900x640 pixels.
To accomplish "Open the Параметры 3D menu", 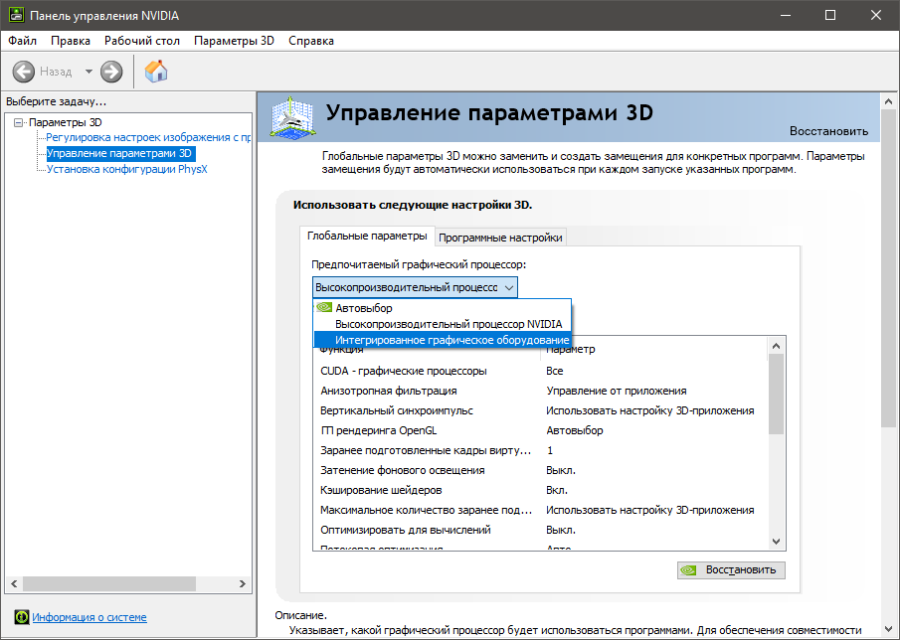I will coord(234,41).
